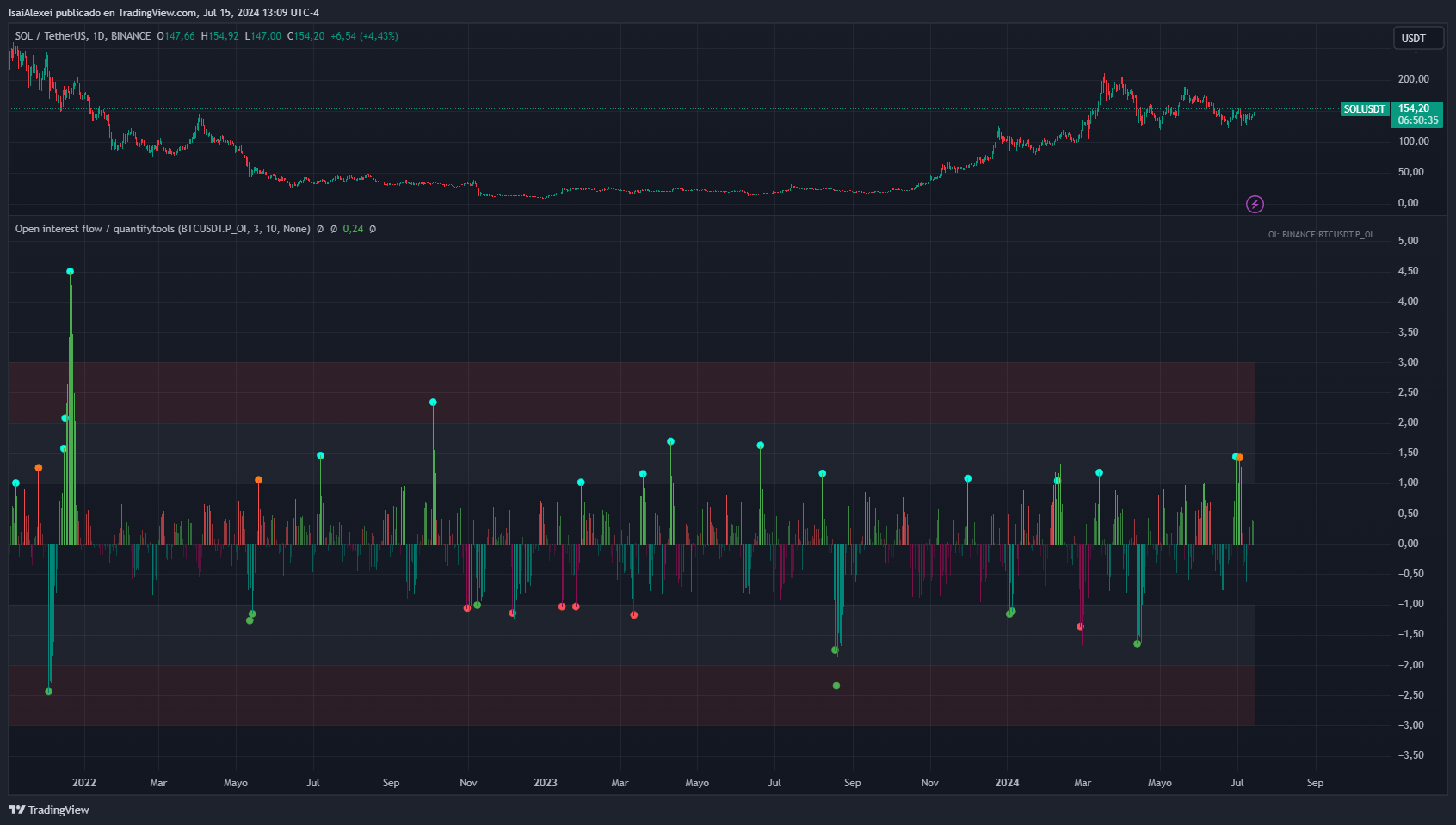Click the 3,00 indicator axis label

[1408, 362]
